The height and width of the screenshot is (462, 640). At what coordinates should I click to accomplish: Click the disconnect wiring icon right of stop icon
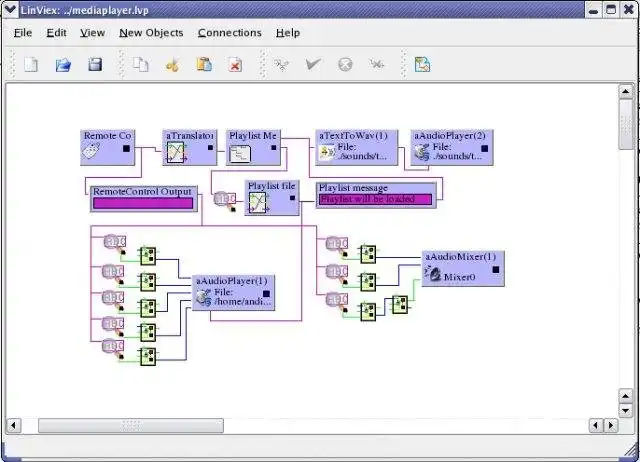[x=376, y=64]
